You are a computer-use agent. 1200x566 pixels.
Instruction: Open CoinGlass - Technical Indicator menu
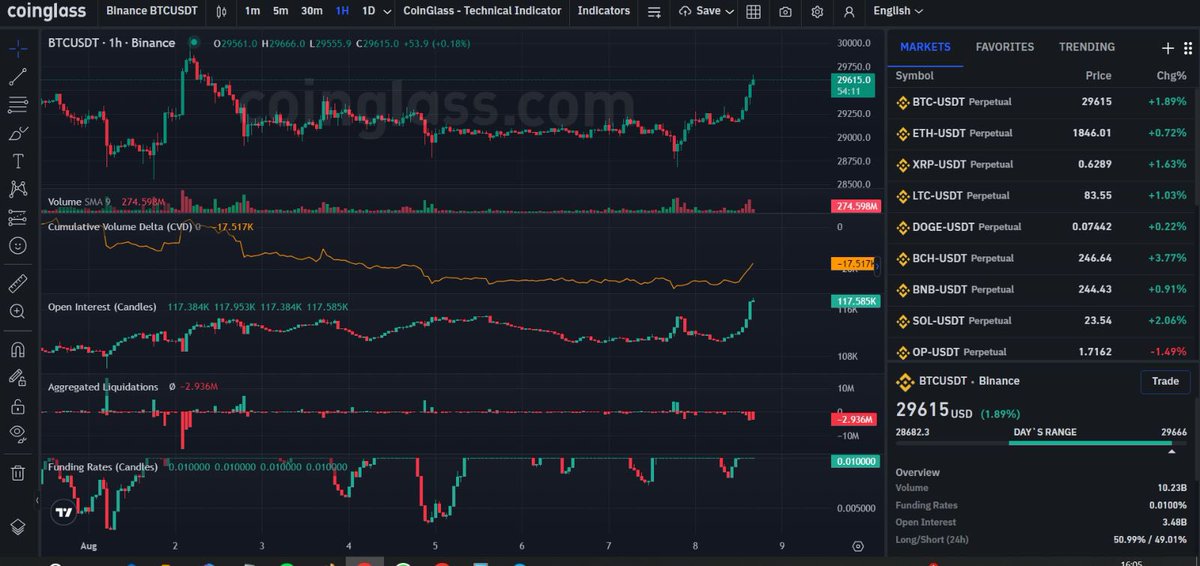tap(484, 11)
